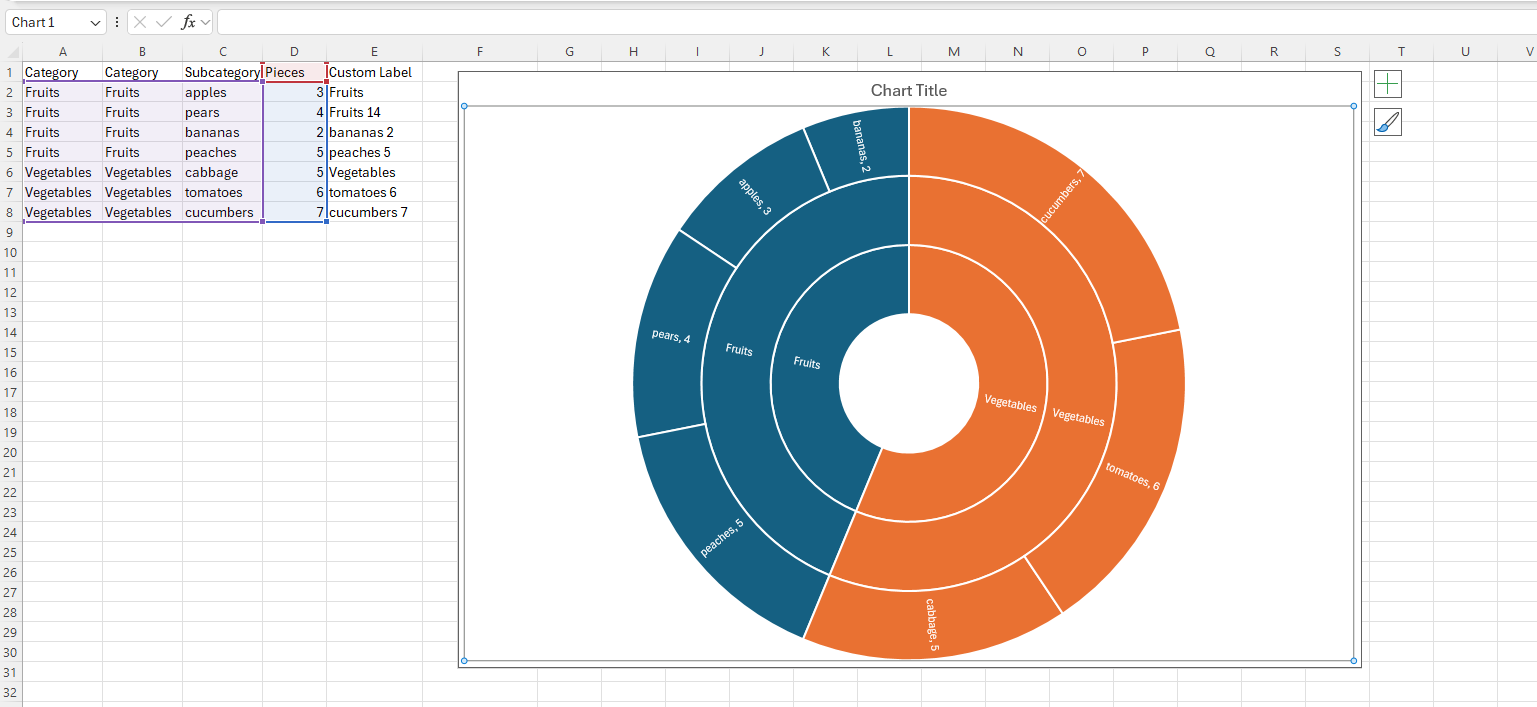The height and width of the screenshot is (707, 1537).
Task: Click the formula bar Cancel X icon
Action: pyautogui.click(x=141, y=22)
